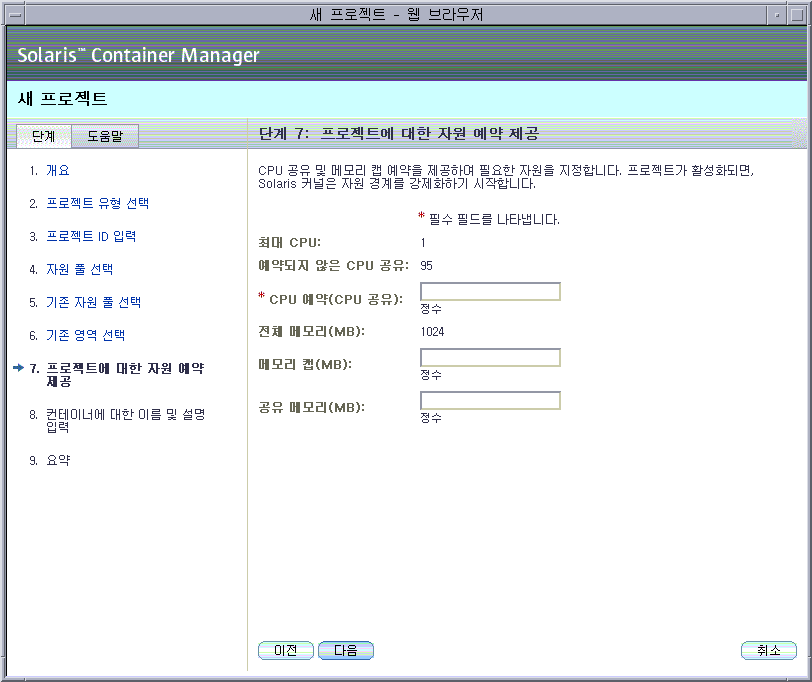Click the 이전 button
This screenshot has height=682, width=812.
(x=286, y=650)
